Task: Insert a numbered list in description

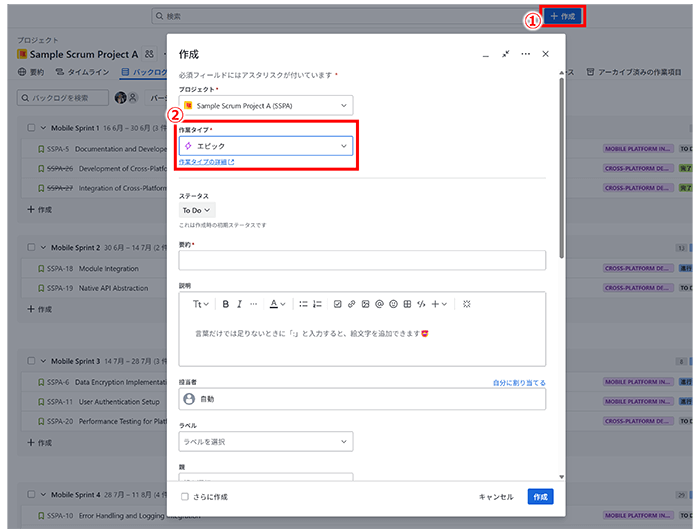Action: [317, 304]
